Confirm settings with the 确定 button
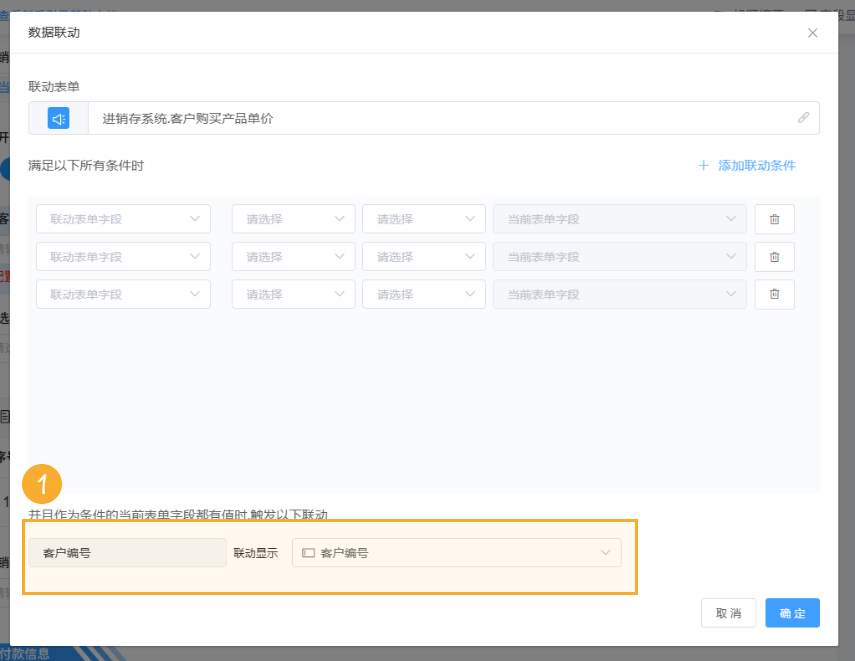855x661 pixels. point(792,612)
